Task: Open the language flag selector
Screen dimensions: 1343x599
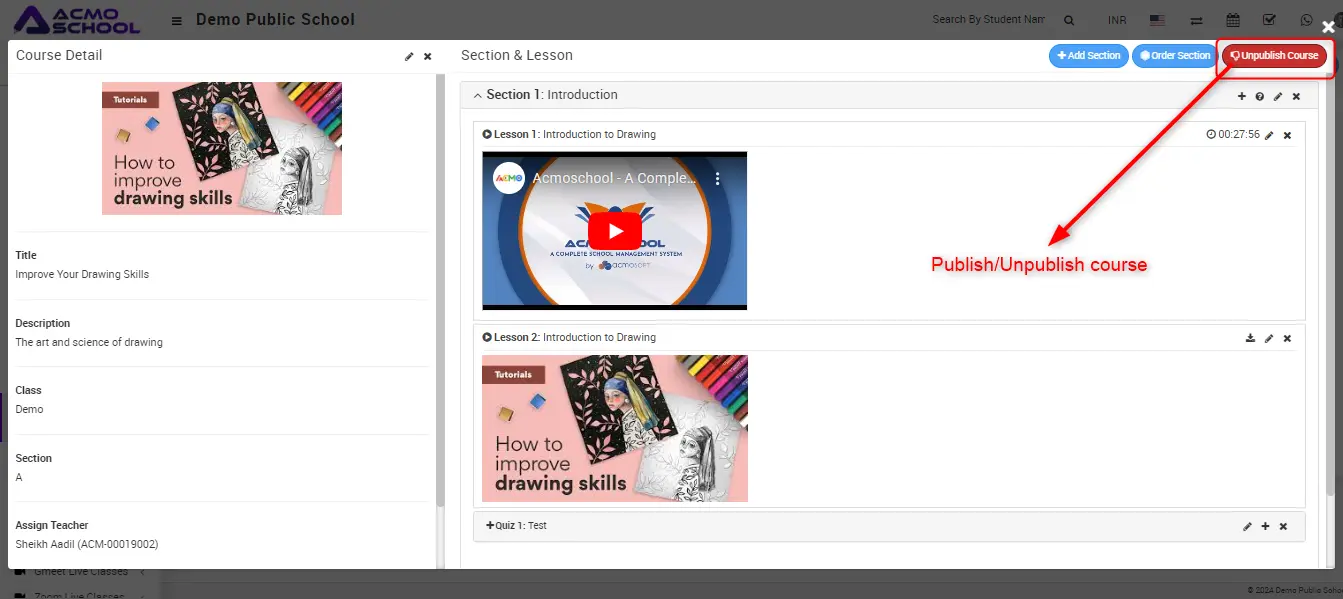Action: click(x=1157, y=20)
